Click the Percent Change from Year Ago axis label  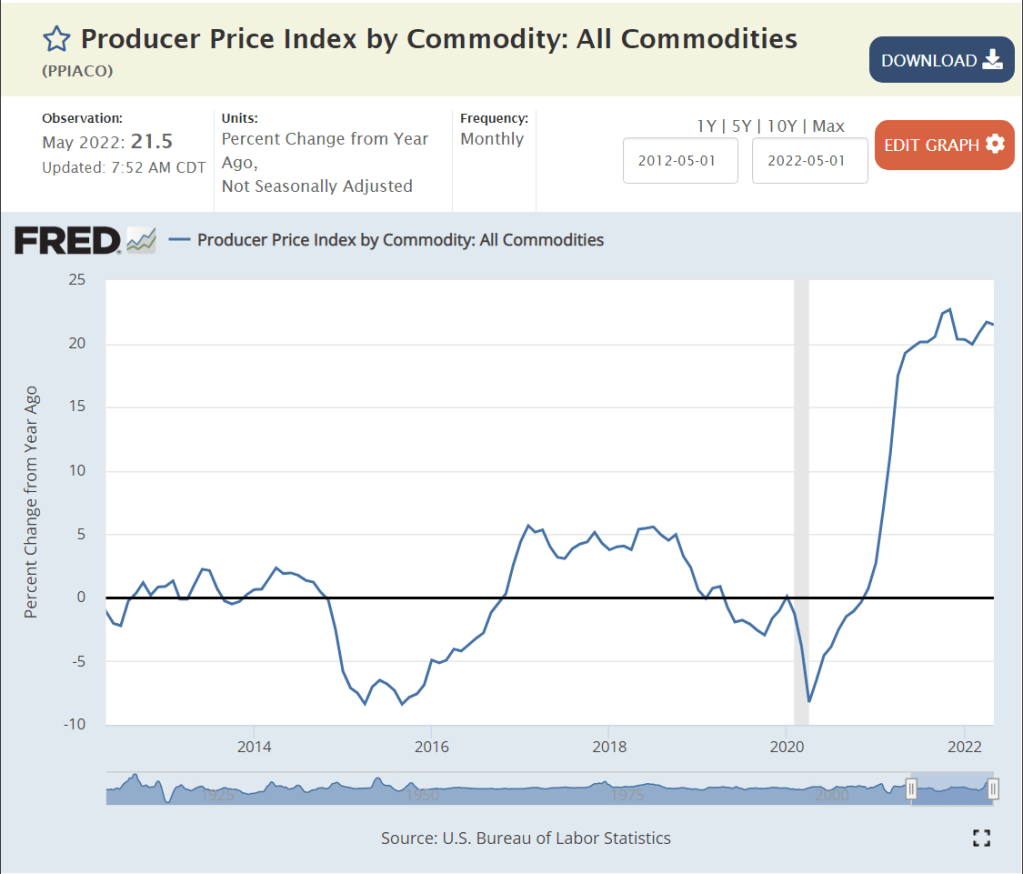click(x=31, y=502)
